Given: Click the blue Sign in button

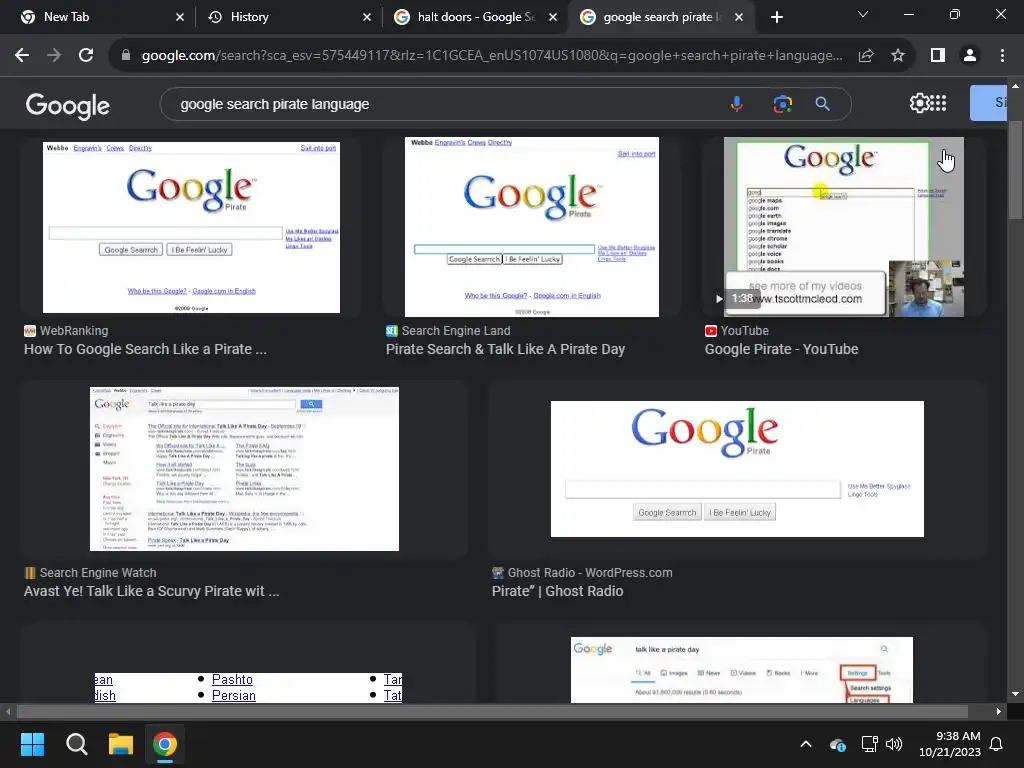Looking at the screenshot, I should coord(988,103).
